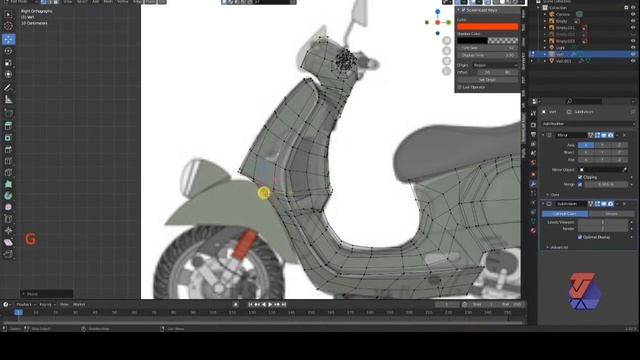Select Catmull-Clark subdivision type

click(565, 214)
